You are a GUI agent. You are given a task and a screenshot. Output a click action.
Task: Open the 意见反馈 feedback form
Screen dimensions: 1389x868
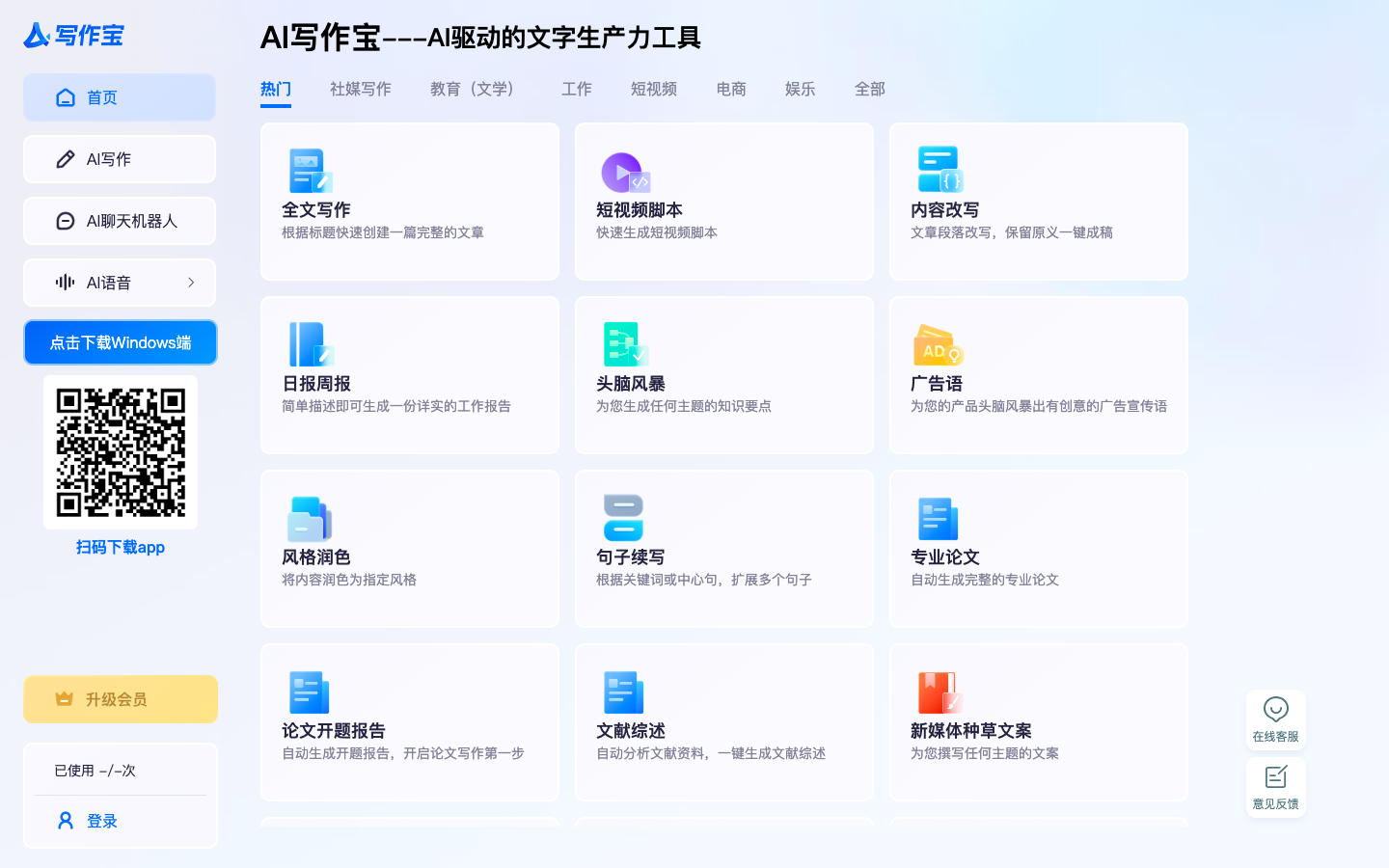pyautogui.click(x=1275, y=787)
